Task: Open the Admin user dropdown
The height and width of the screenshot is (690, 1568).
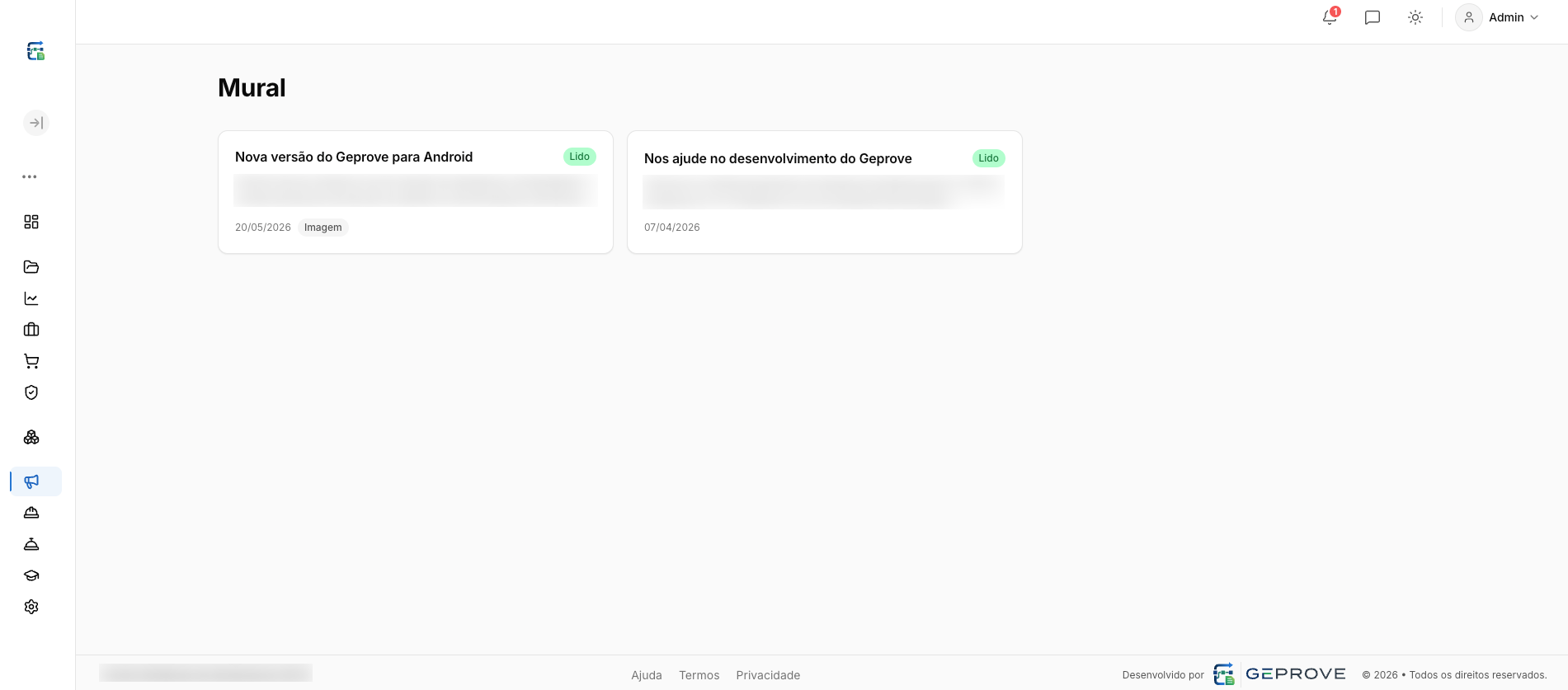Action: (1498, 17)
